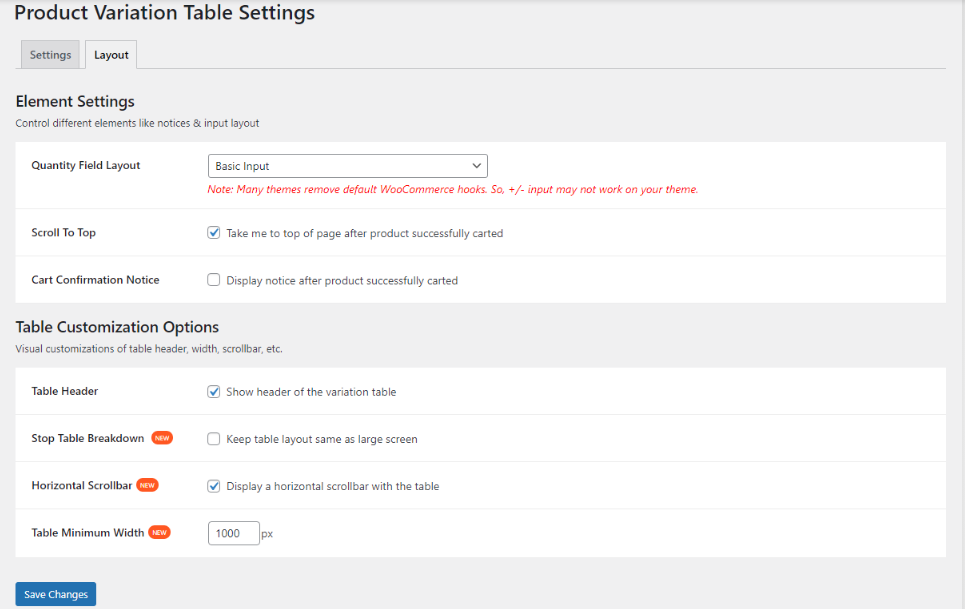965x609 pixels.
Task: Click the Scroll To Top row label
Action: pyautogui.click(x=63, y=233)
